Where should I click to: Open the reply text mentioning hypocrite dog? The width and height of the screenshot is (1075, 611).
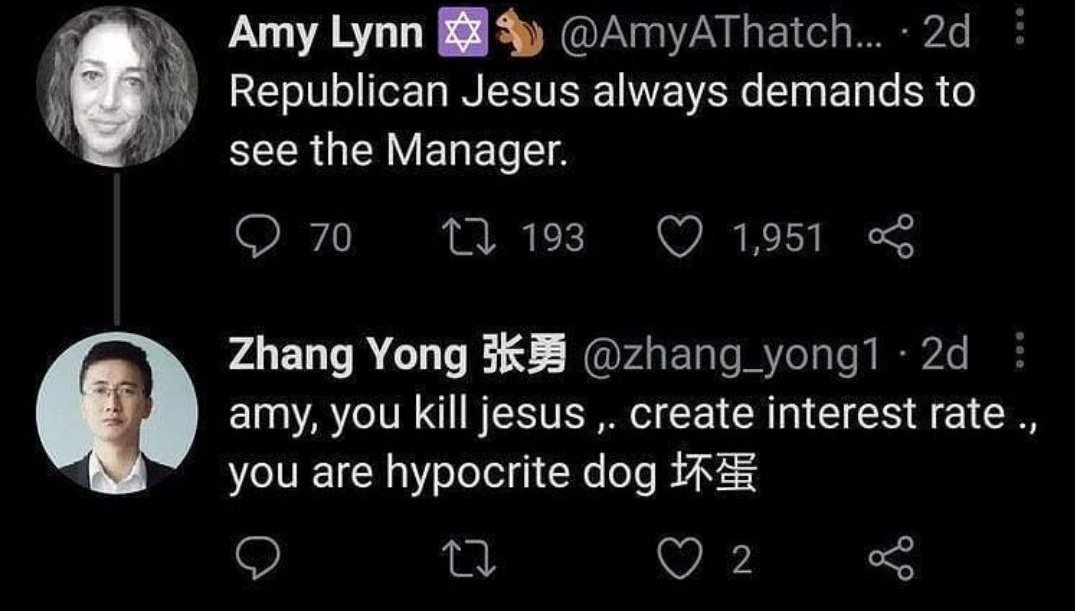(630, 443)
